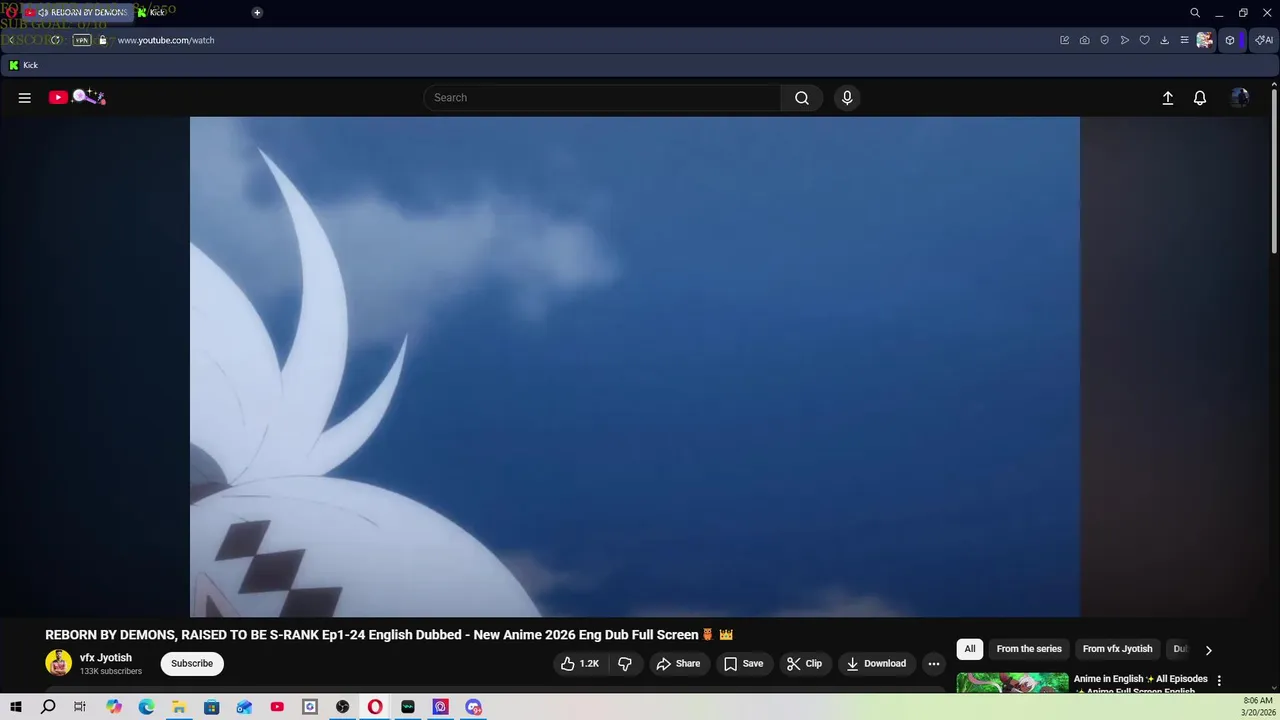Click the youtube.com/watch address bar
The width and height of the screenshot is (1280, 720).
tap(166, 40)
